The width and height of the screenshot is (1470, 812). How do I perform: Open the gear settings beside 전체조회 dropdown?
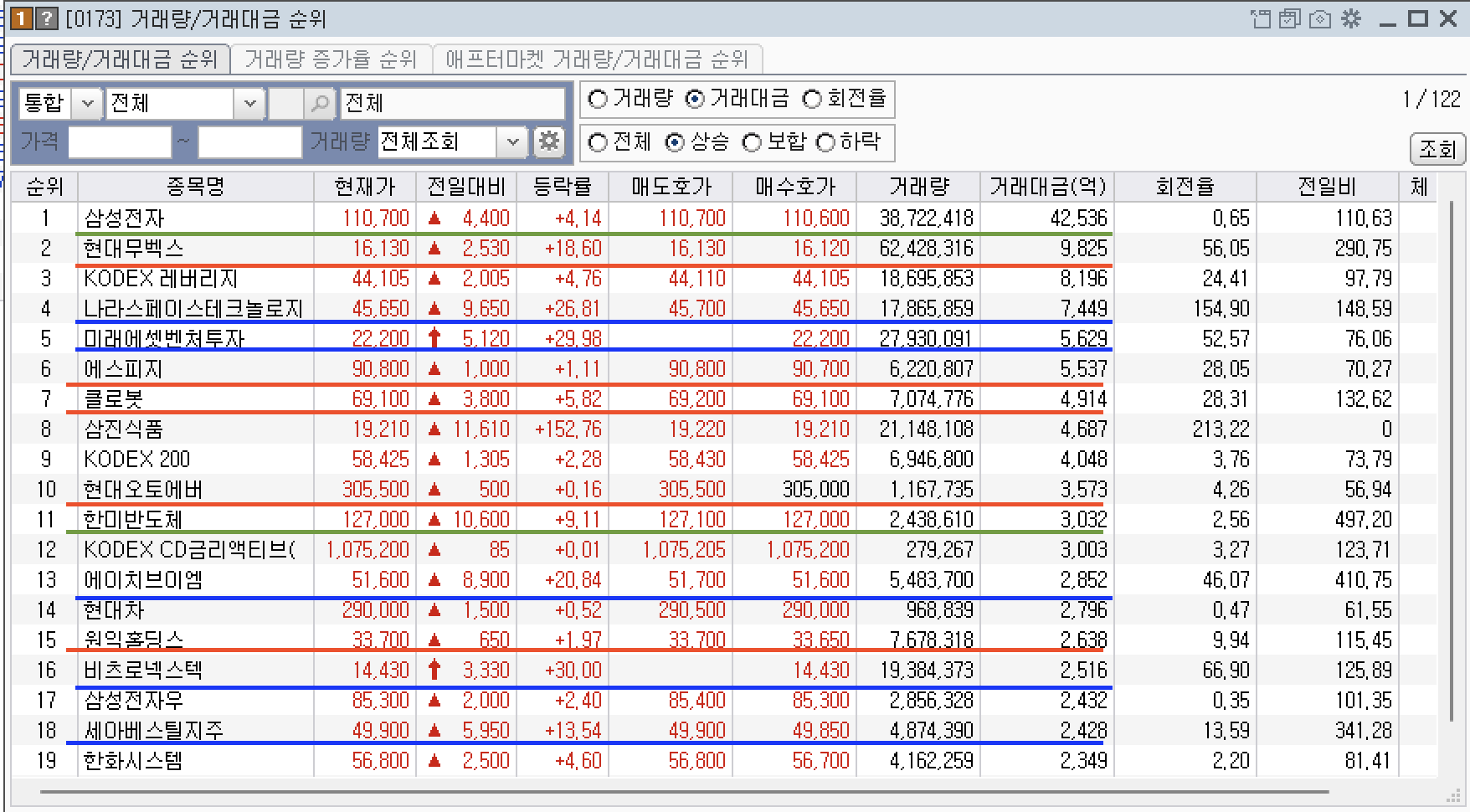[x=548, y=141]
